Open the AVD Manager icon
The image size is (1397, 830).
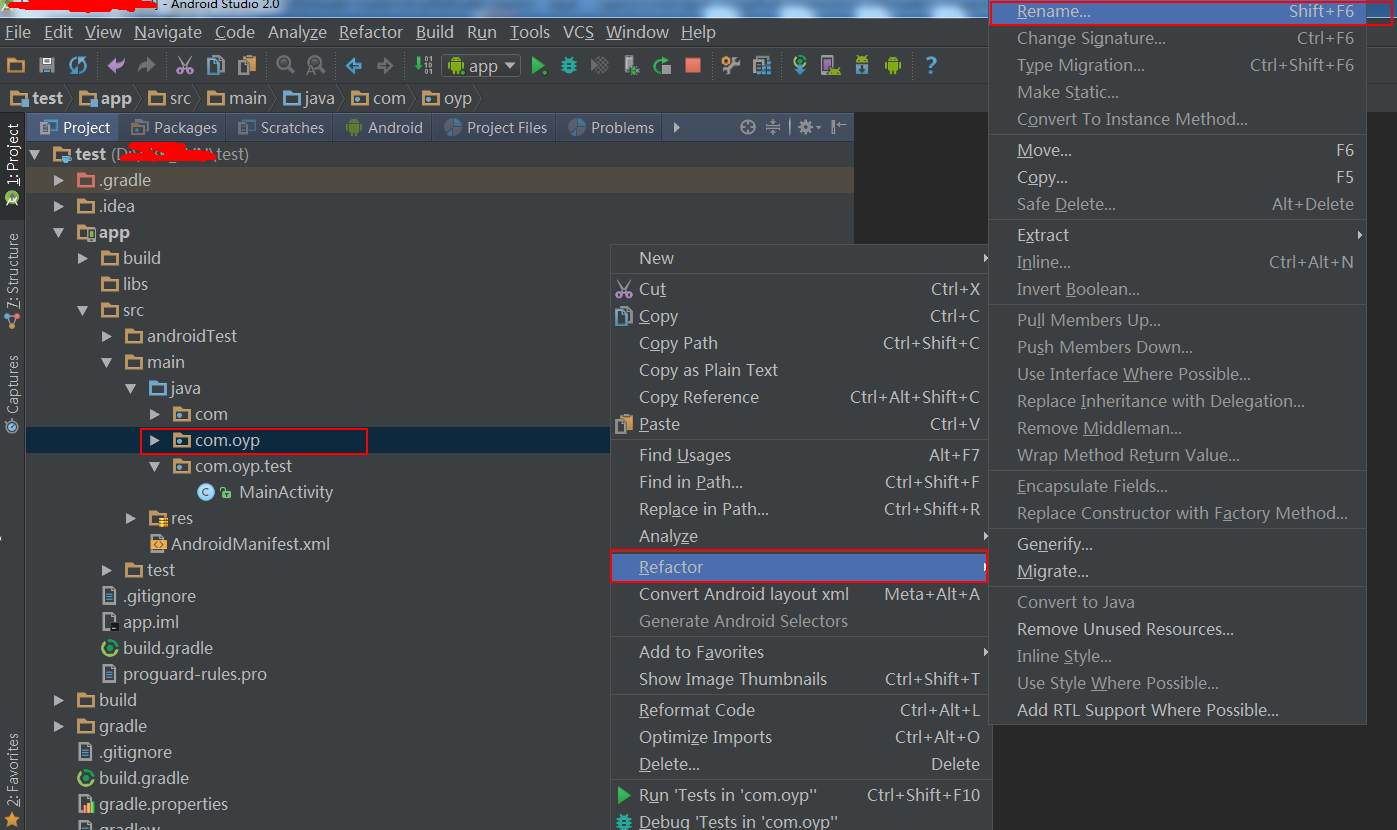830,65
